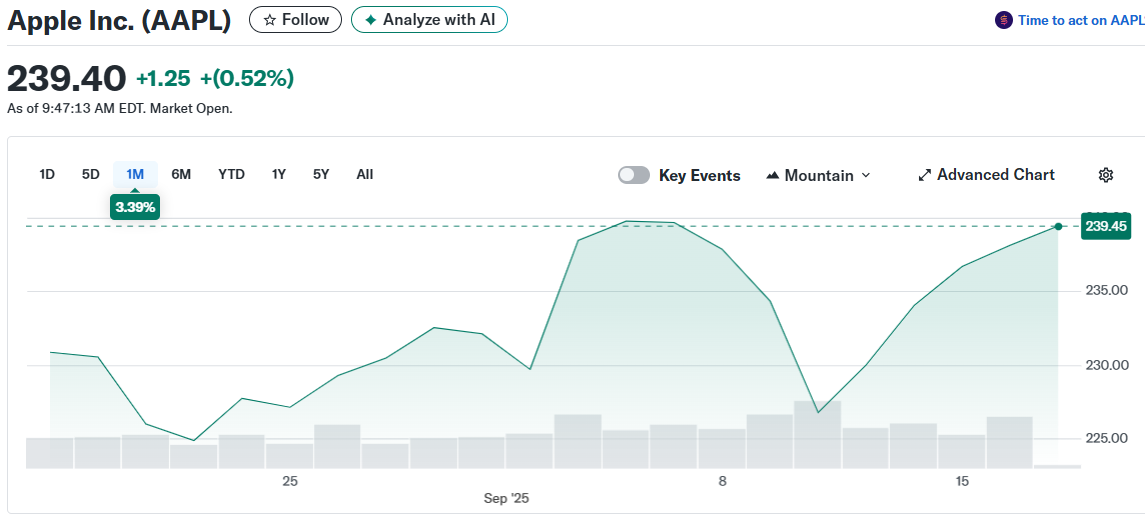
Task: Click the +1.25 price change value
Action: (x=163, y=78)
